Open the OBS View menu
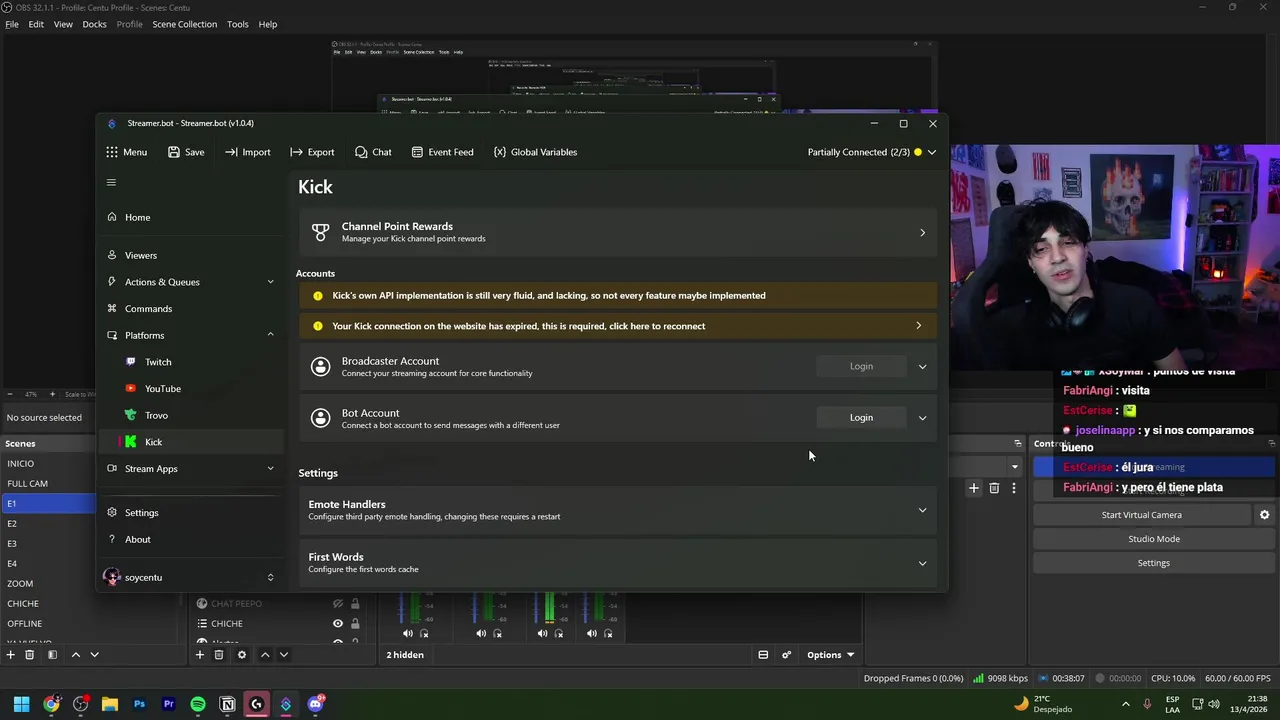The width and height of the screenshot is (1280, 720). tap(63, 24)
